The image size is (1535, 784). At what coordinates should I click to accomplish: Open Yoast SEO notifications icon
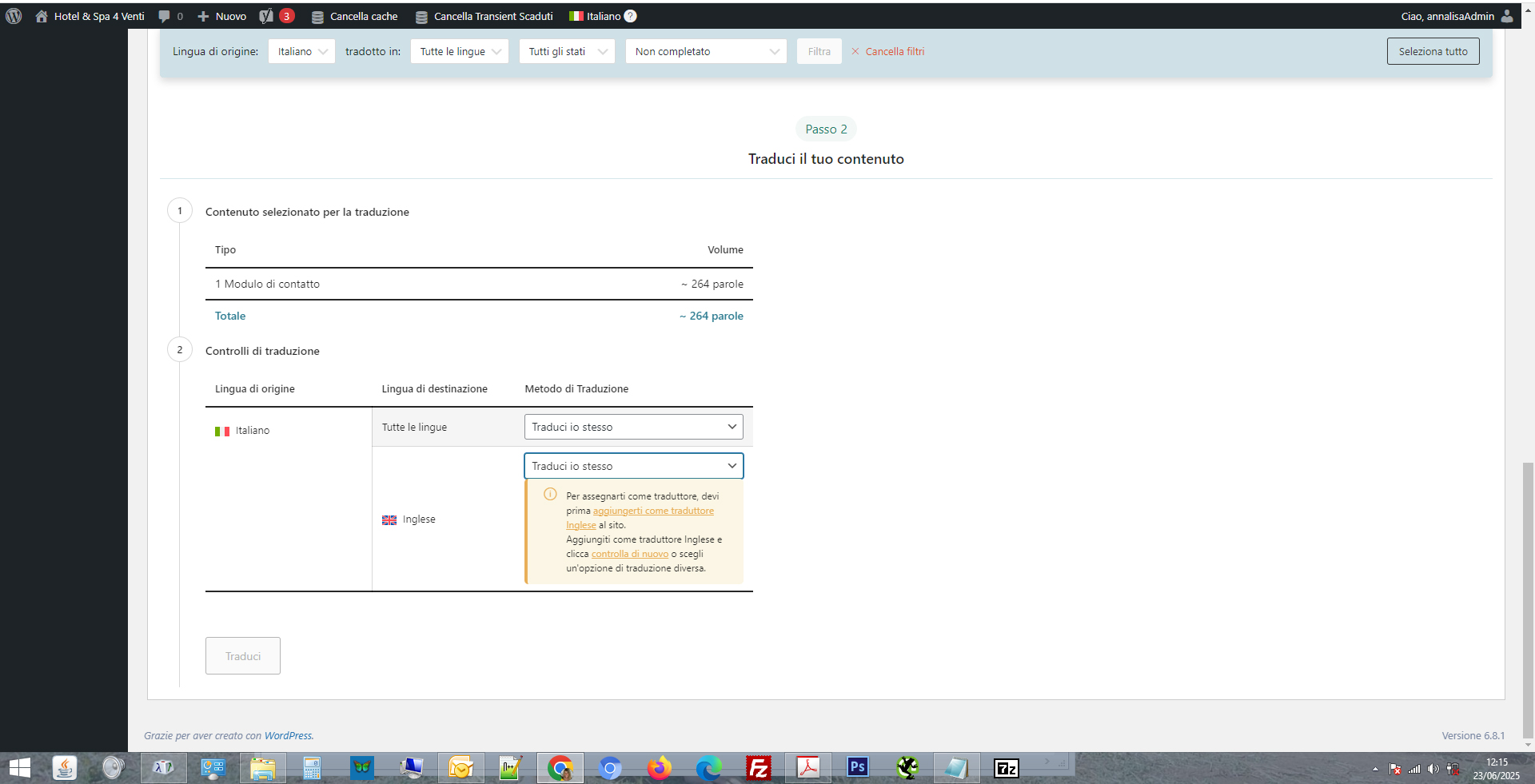(x=277, y=16)
